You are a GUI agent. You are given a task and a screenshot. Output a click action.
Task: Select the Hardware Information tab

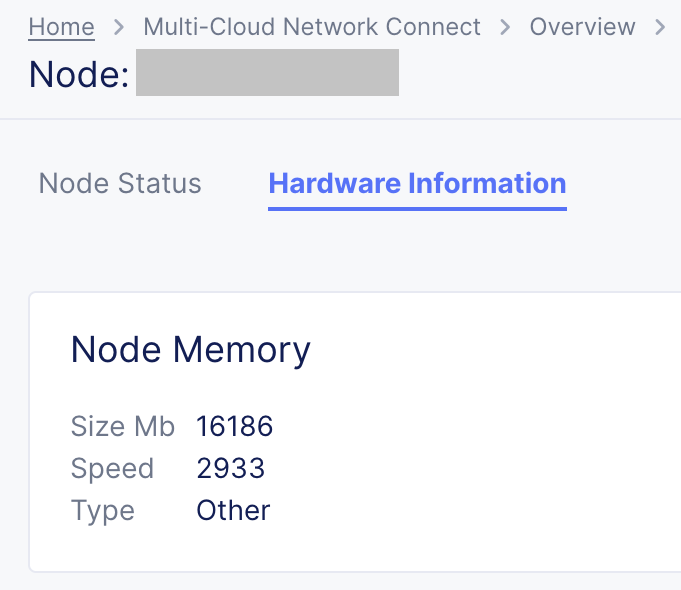tap(417, 184)
